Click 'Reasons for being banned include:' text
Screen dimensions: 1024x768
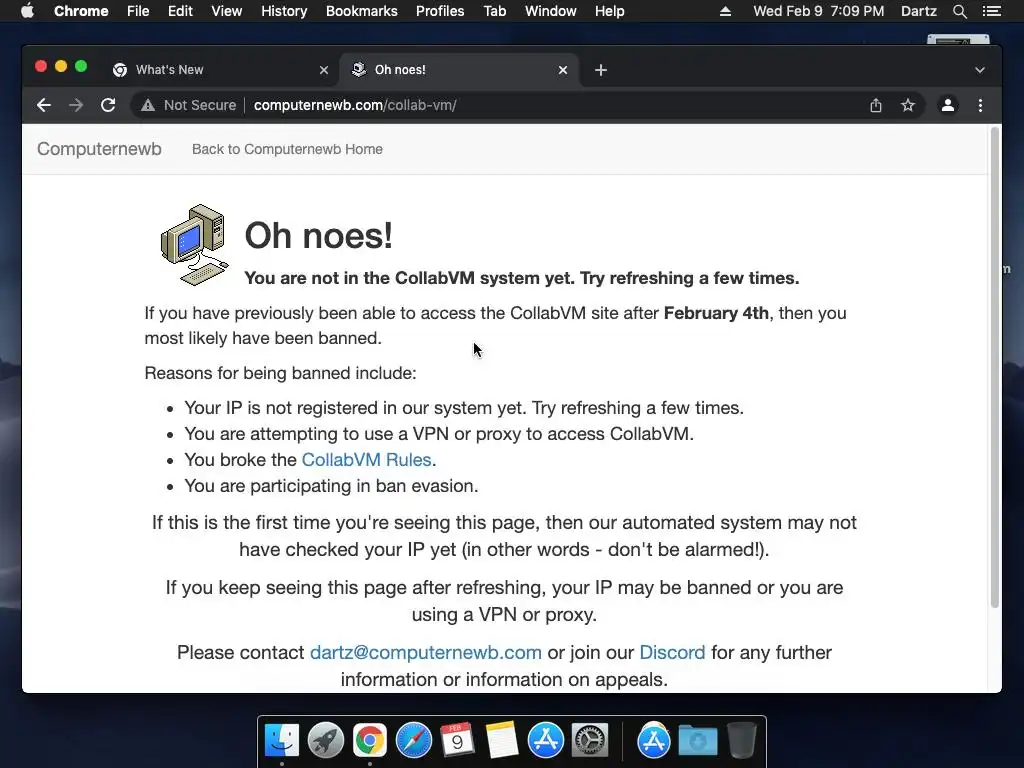click(x=280, y=373)
